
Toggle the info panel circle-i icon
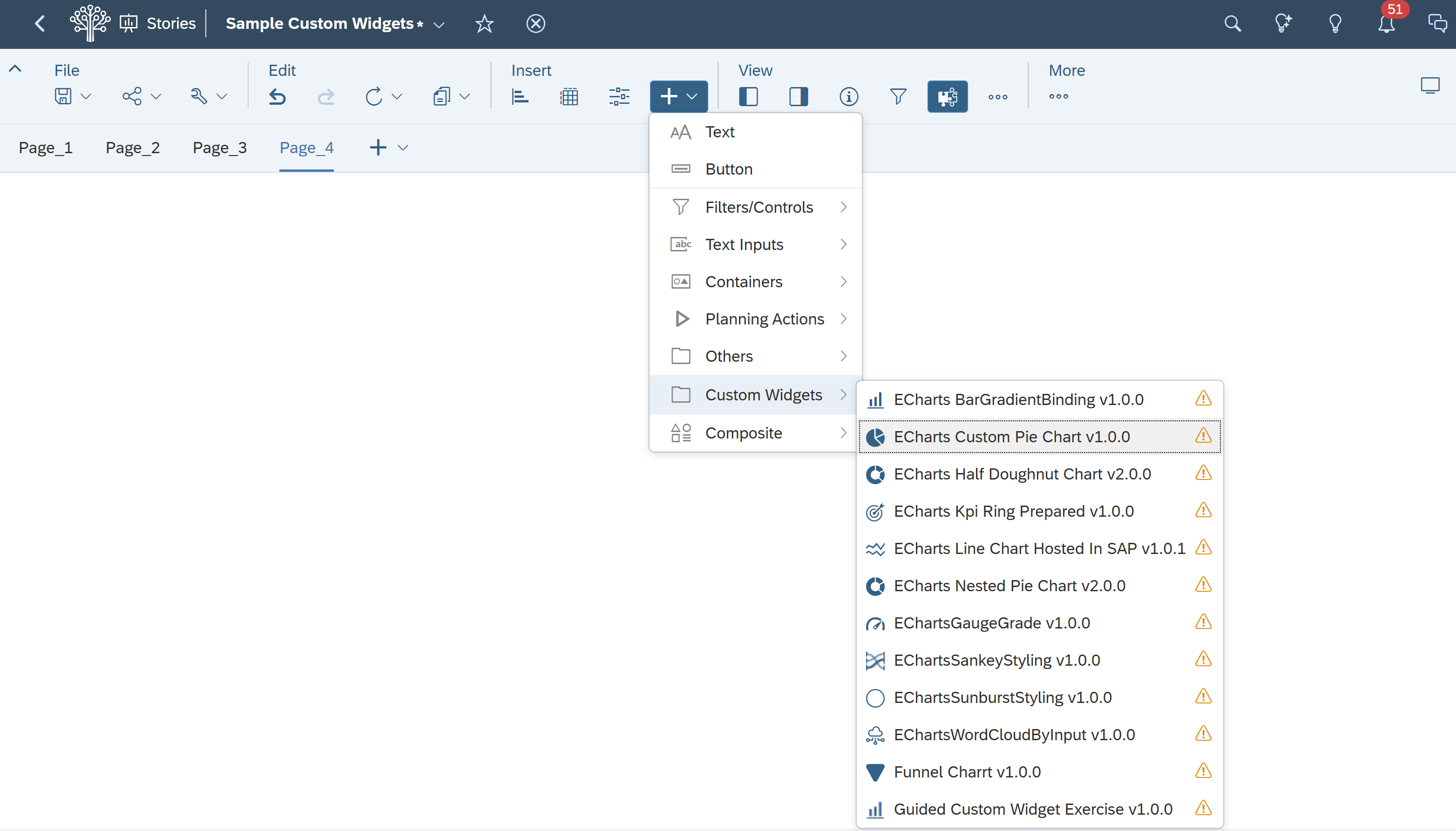(x=849, y=96)
